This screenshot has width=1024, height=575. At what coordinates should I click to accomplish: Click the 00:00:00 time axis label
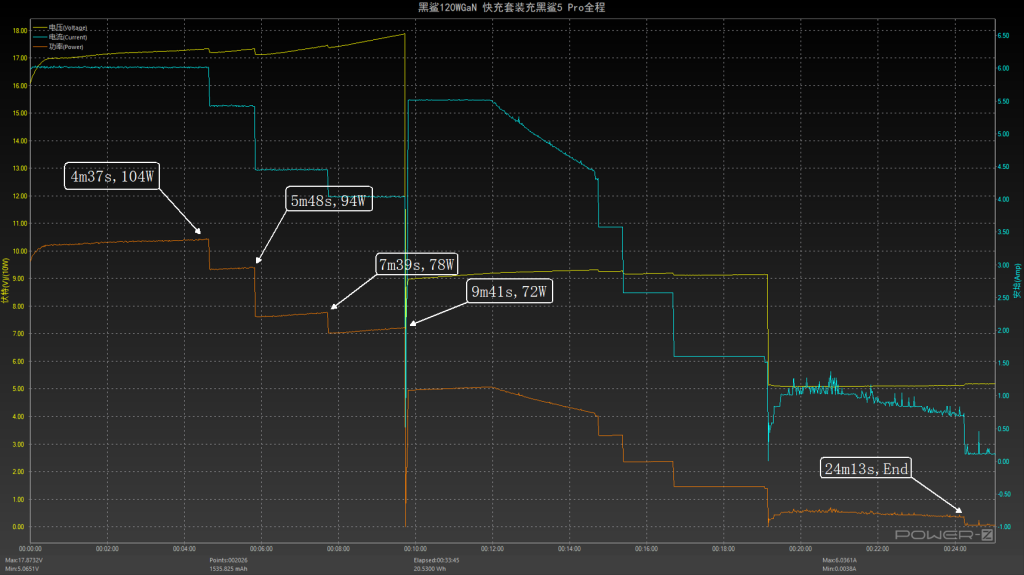[30, 549]
